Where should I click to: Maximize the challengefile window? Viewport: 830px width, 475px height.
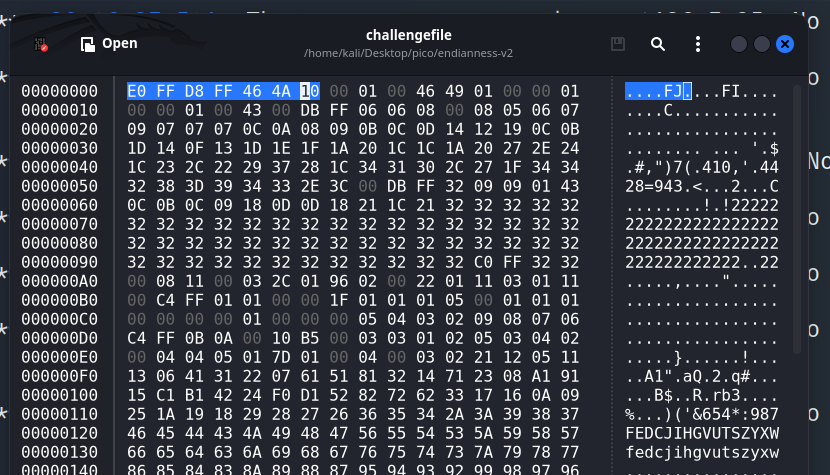(762, 44)
